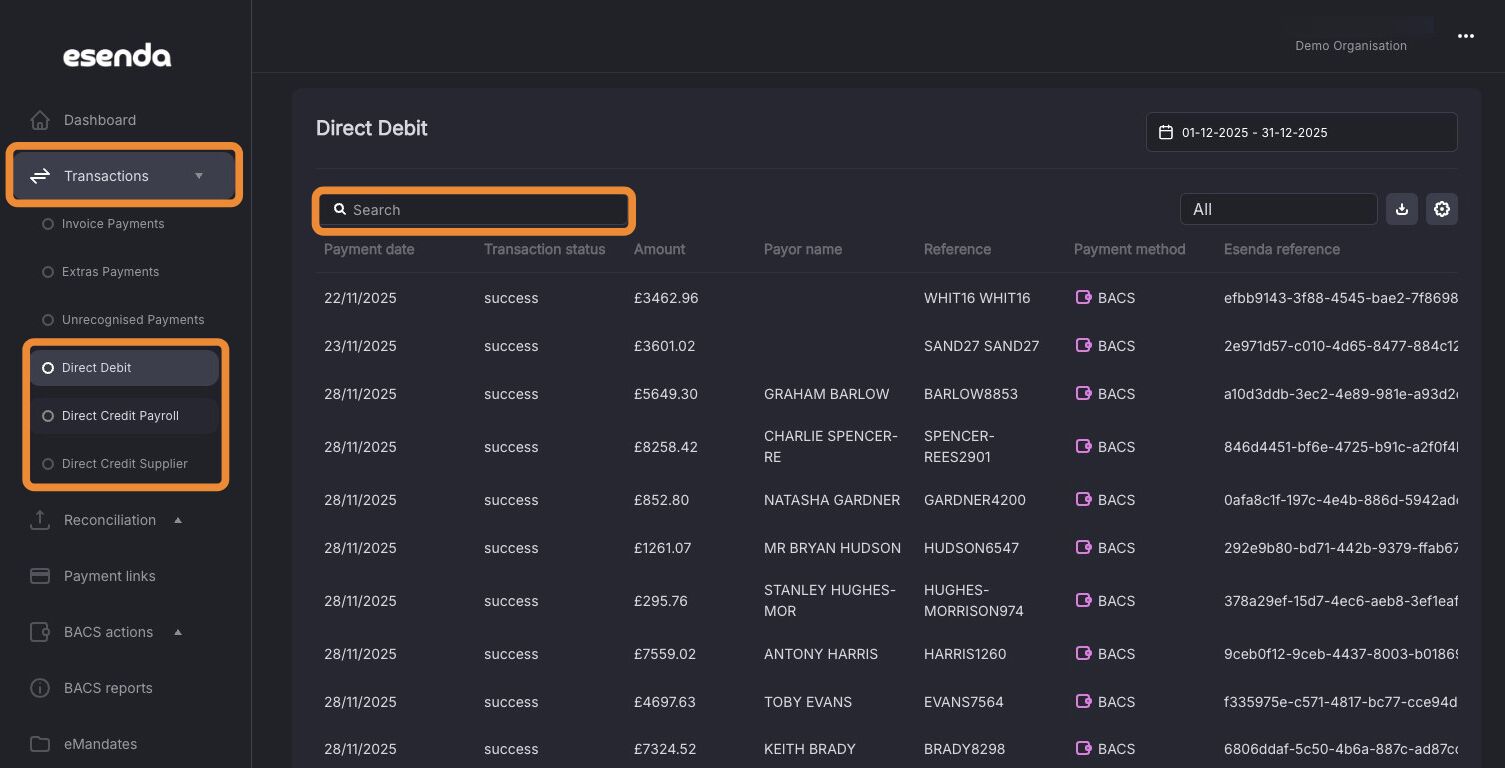Click in the Search input field

click(475, 210)
